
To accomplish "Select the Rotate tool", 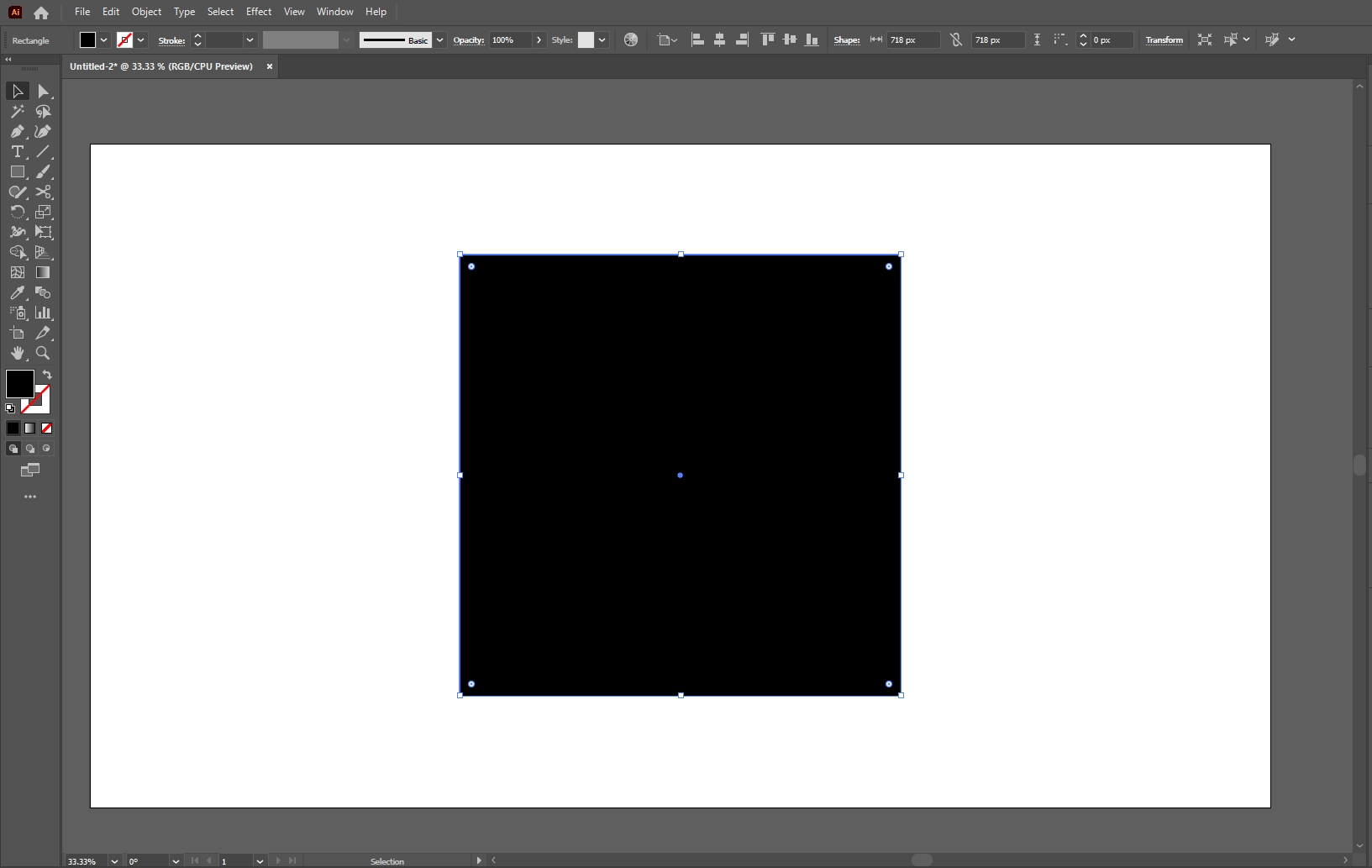I will coord(17,212).
